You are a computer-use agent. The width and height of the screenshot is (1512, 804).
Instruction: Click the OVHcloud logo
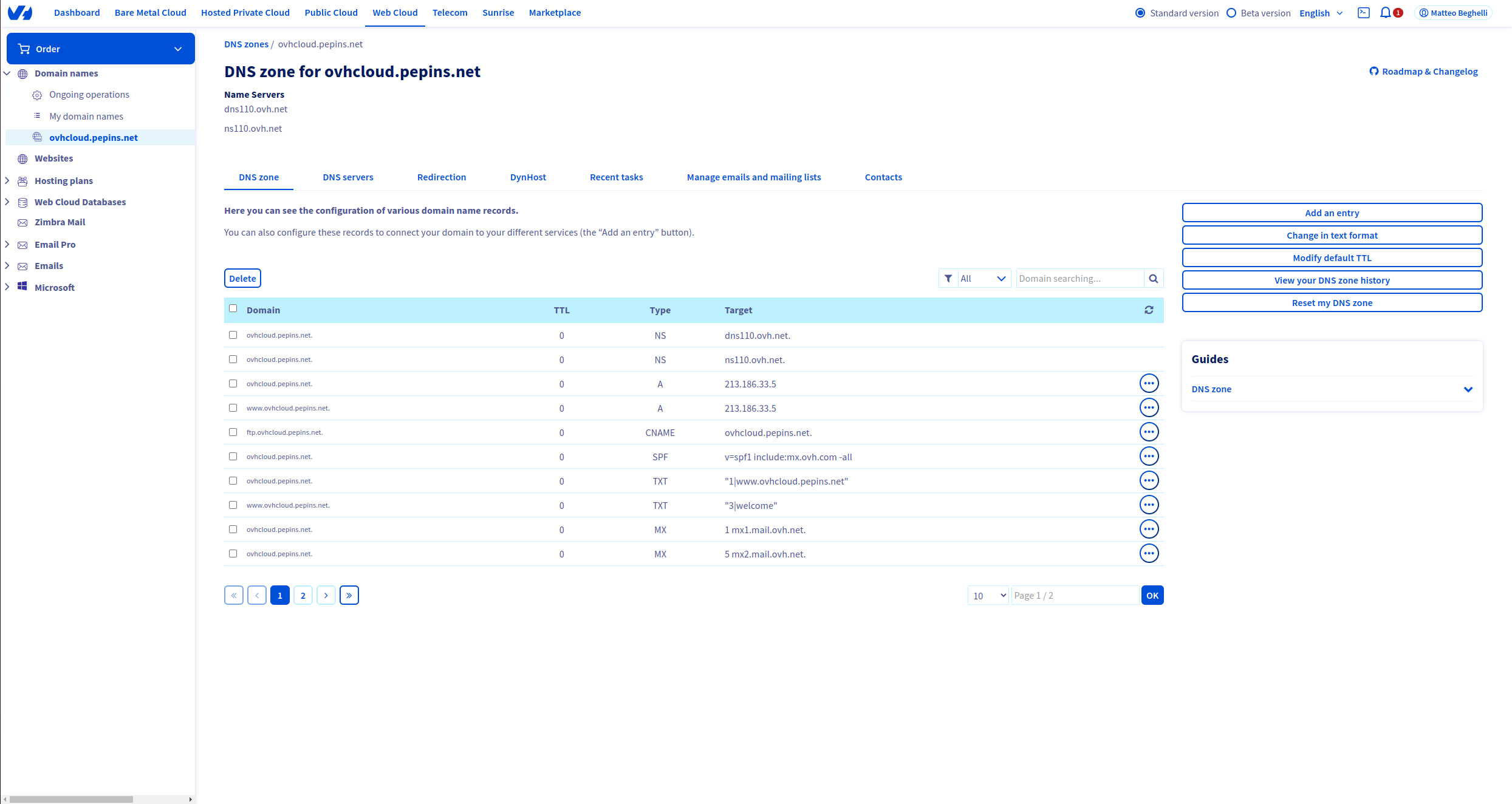pyautogui.click(x=20, y=13)
